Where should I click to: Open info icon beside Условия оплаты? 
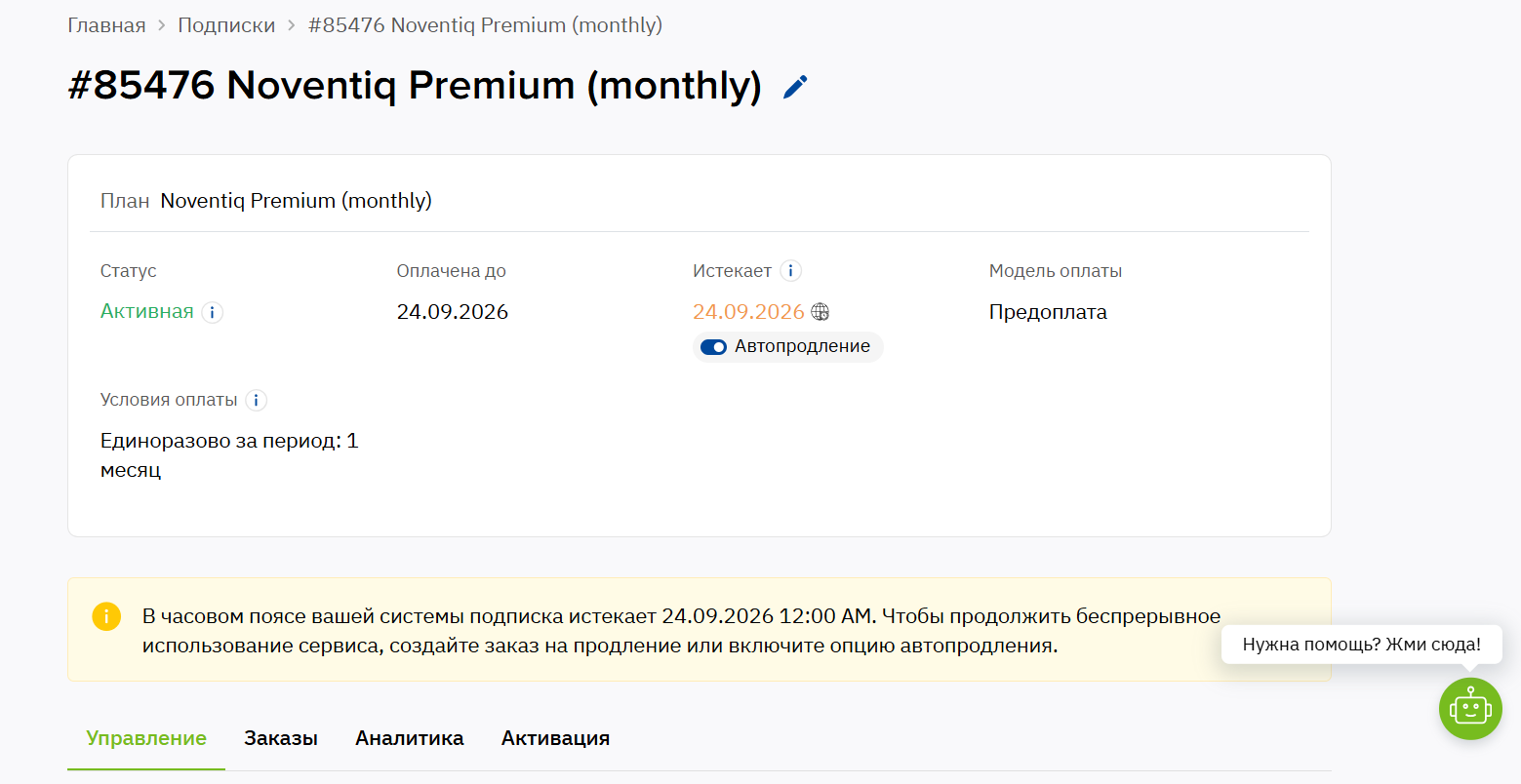pyautogui.click(x=256, y=400)
